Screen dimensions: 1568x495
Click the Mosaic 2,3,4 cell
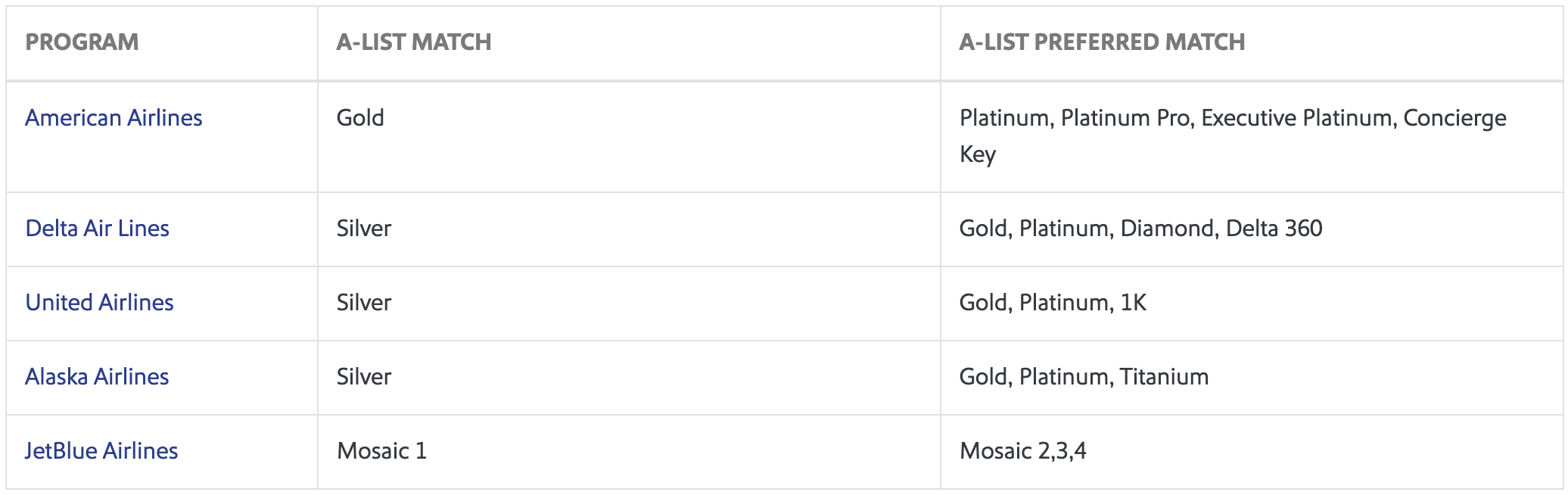pyautogui.click(x=1022, y=451)
